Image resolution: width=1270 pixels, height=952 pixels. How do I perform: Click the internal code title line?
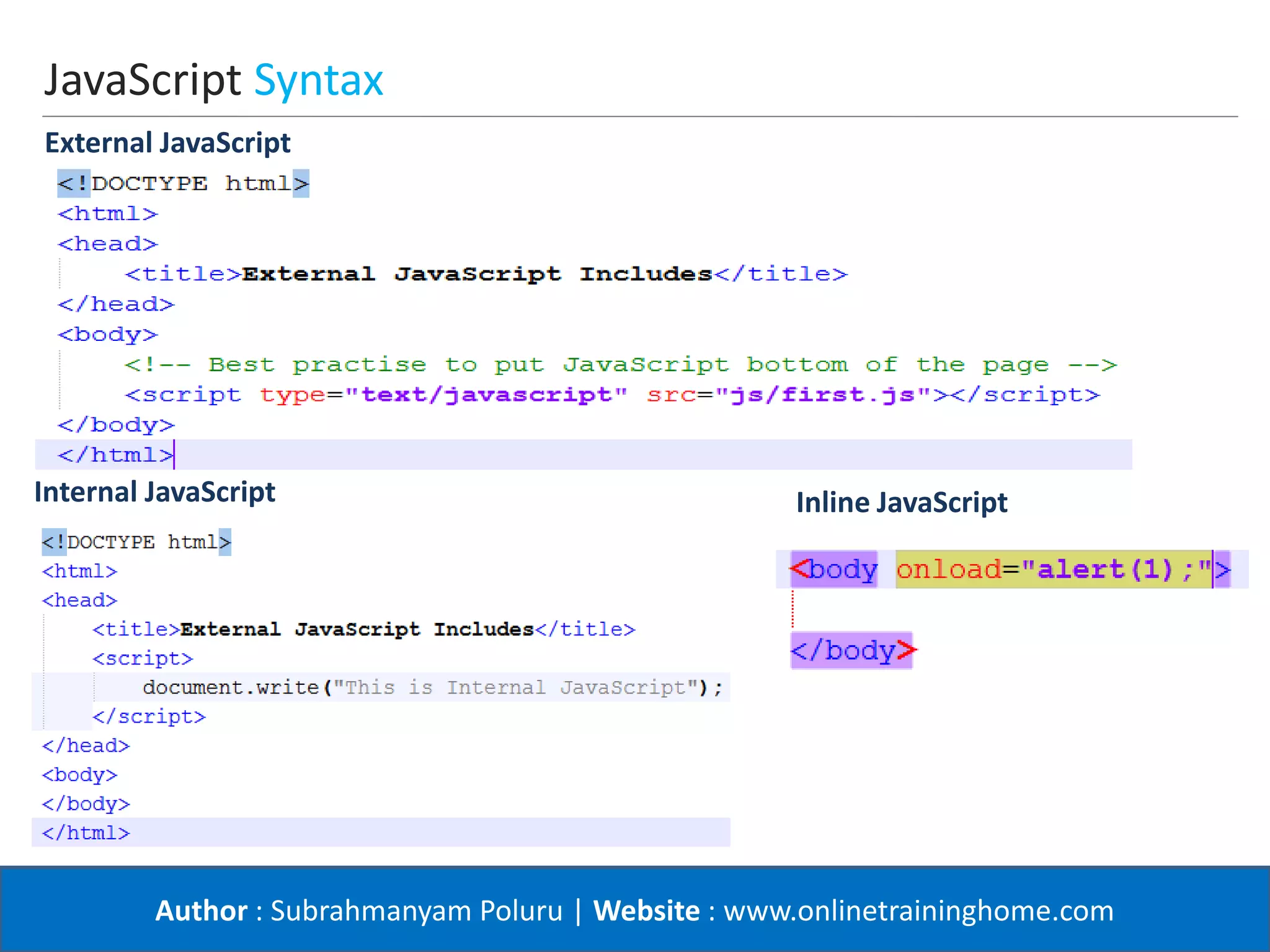coord(364,630)
